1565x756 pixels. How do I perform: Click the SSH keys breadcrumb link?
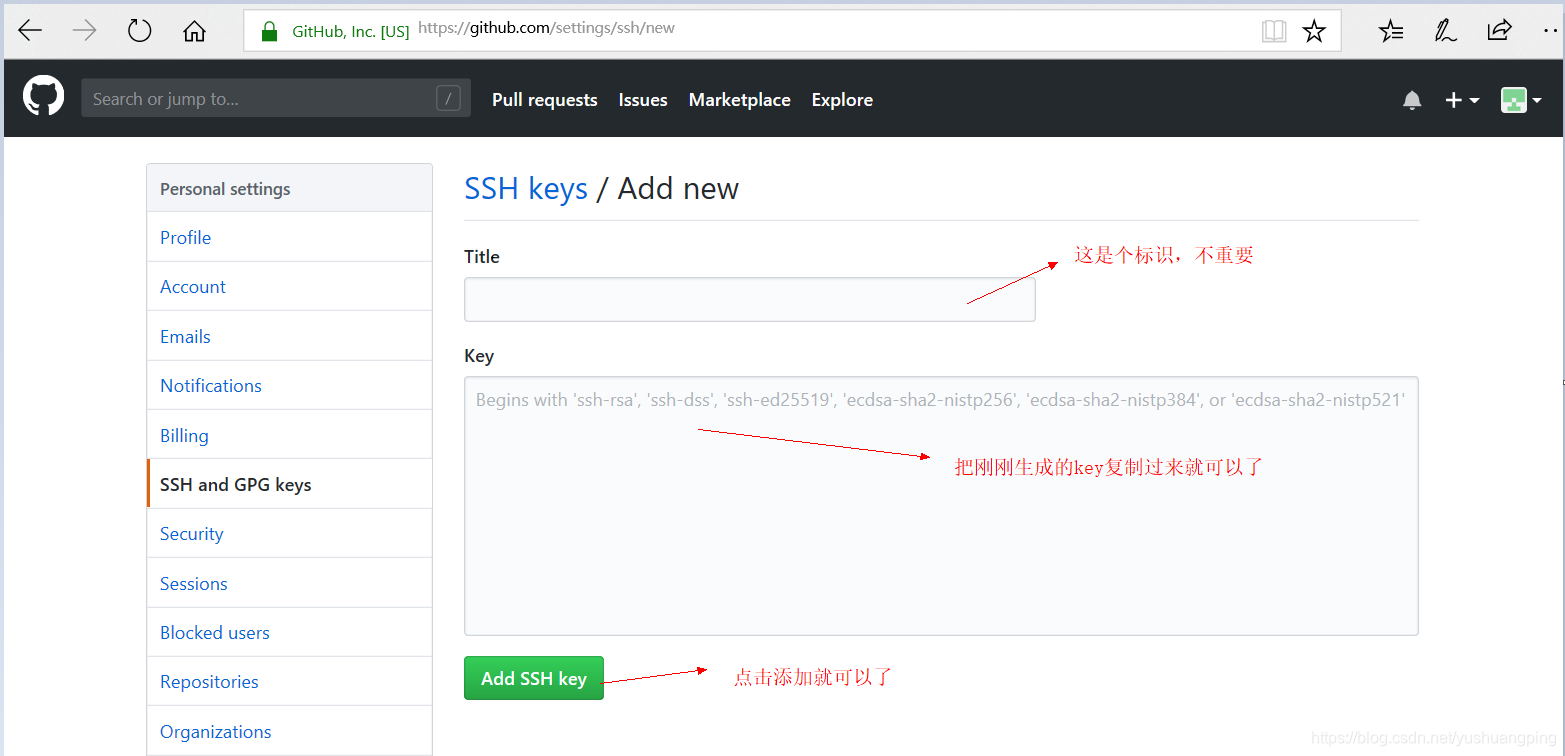click(x=526, y=188)
